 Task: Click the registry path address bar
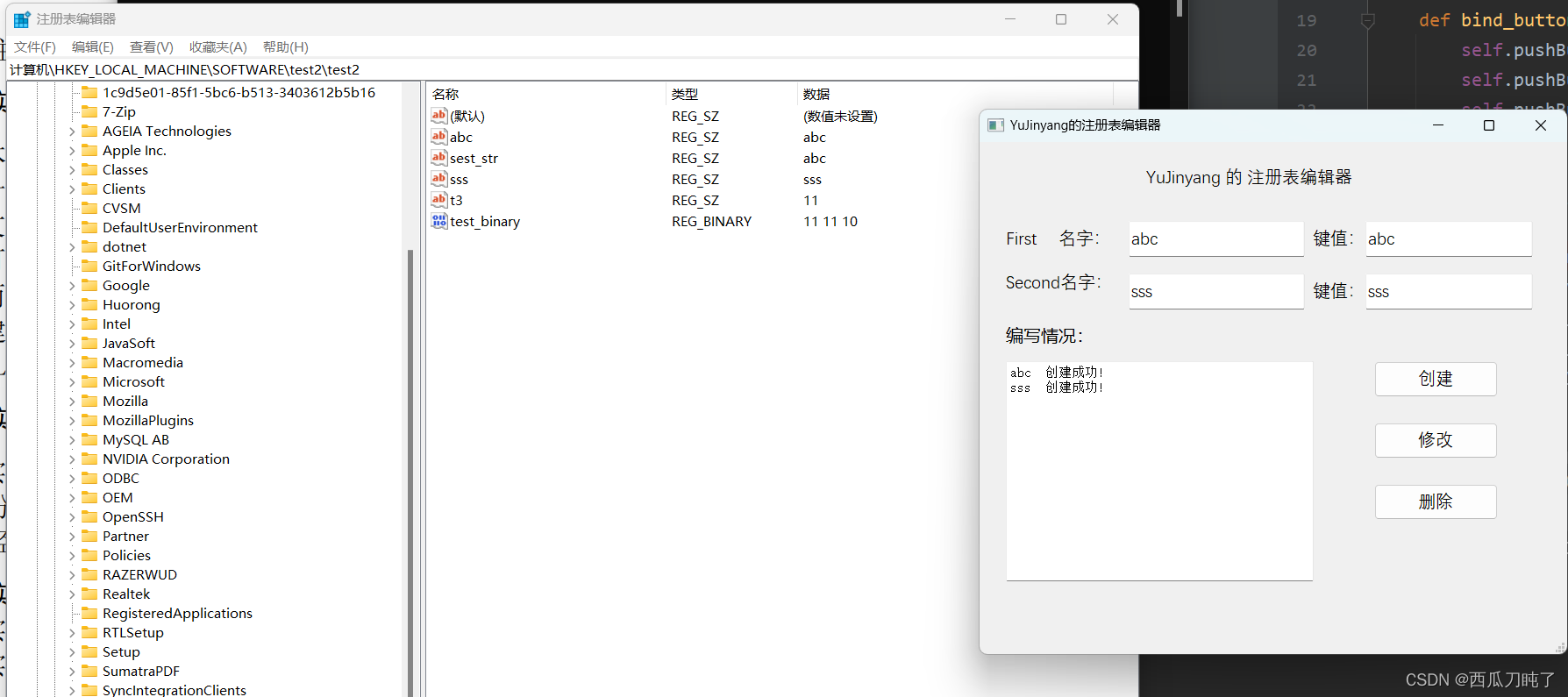[x=573, y=69]
